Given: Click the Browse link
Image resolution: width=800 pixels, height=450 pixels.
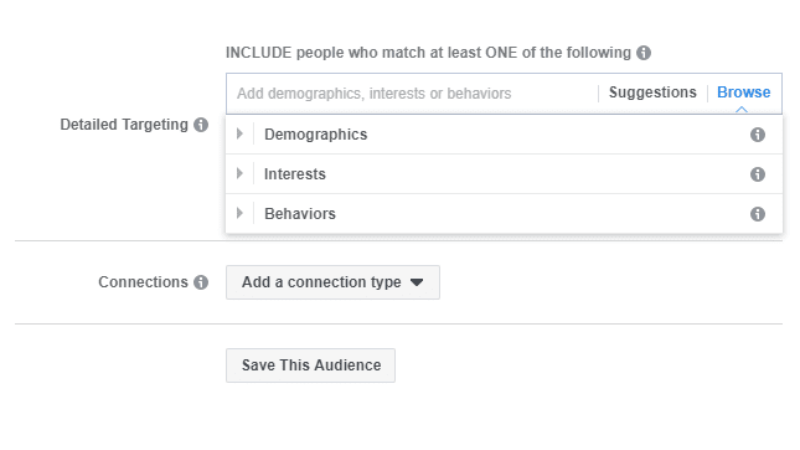Looking at the screenshot, I should tap(743, 93).
